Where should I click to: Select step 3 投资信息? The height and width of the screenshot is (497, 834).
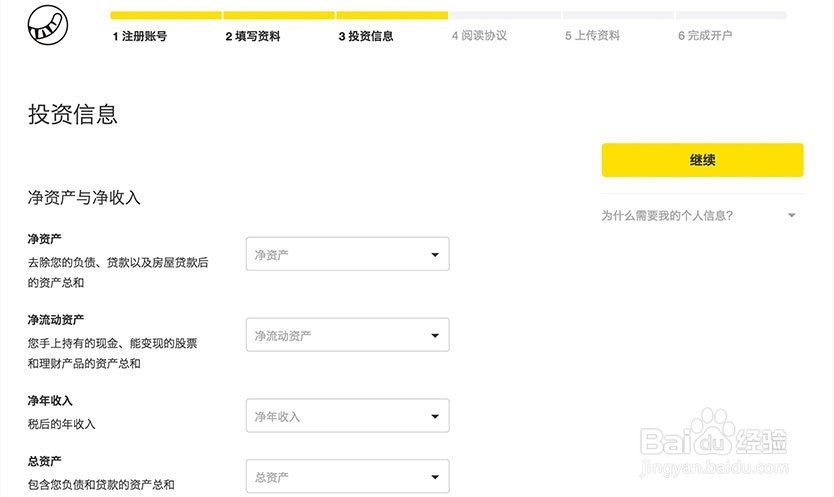click(x=366, y=36)
